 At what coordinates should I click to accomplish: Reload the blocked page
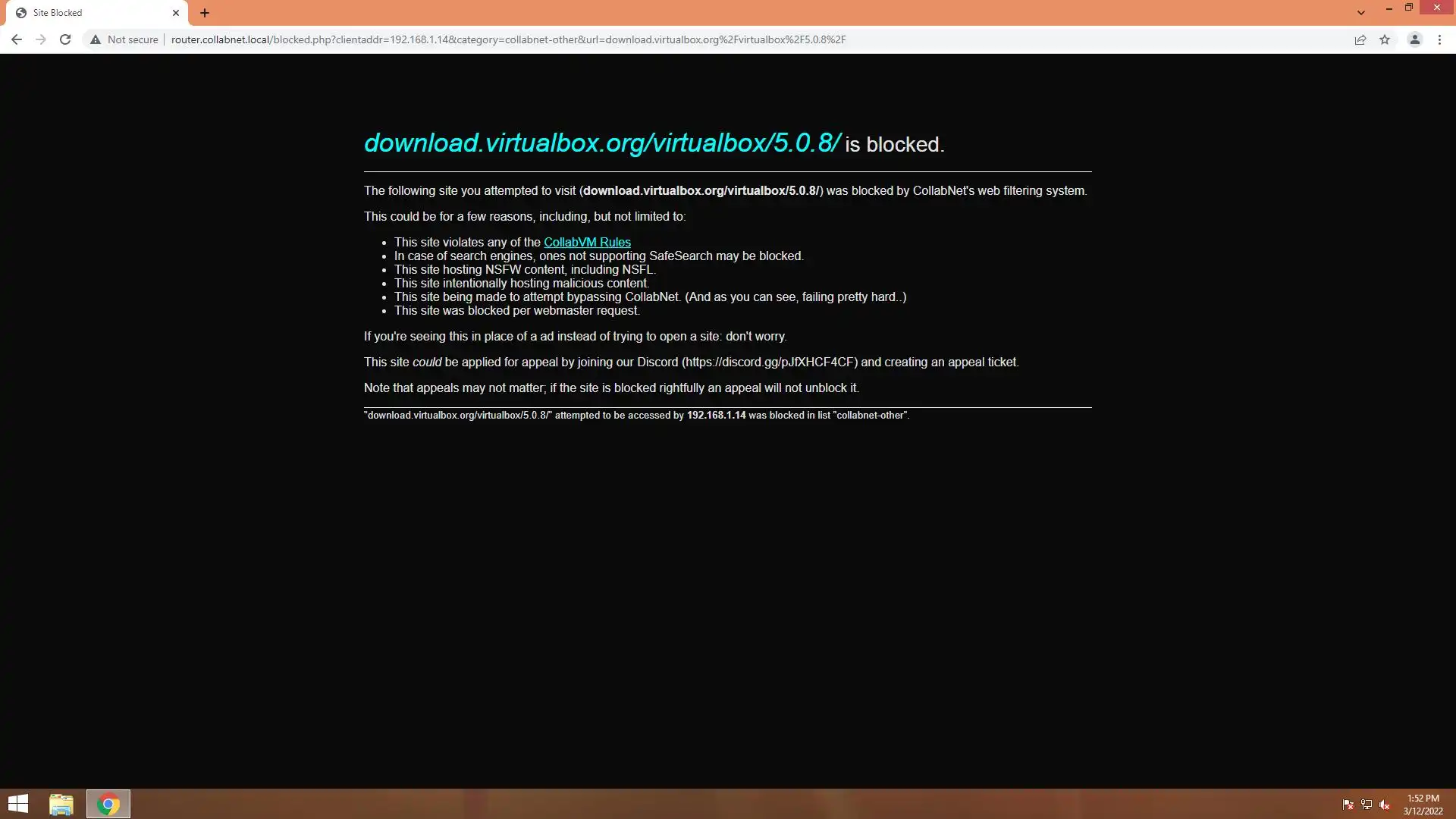[65, 39]
